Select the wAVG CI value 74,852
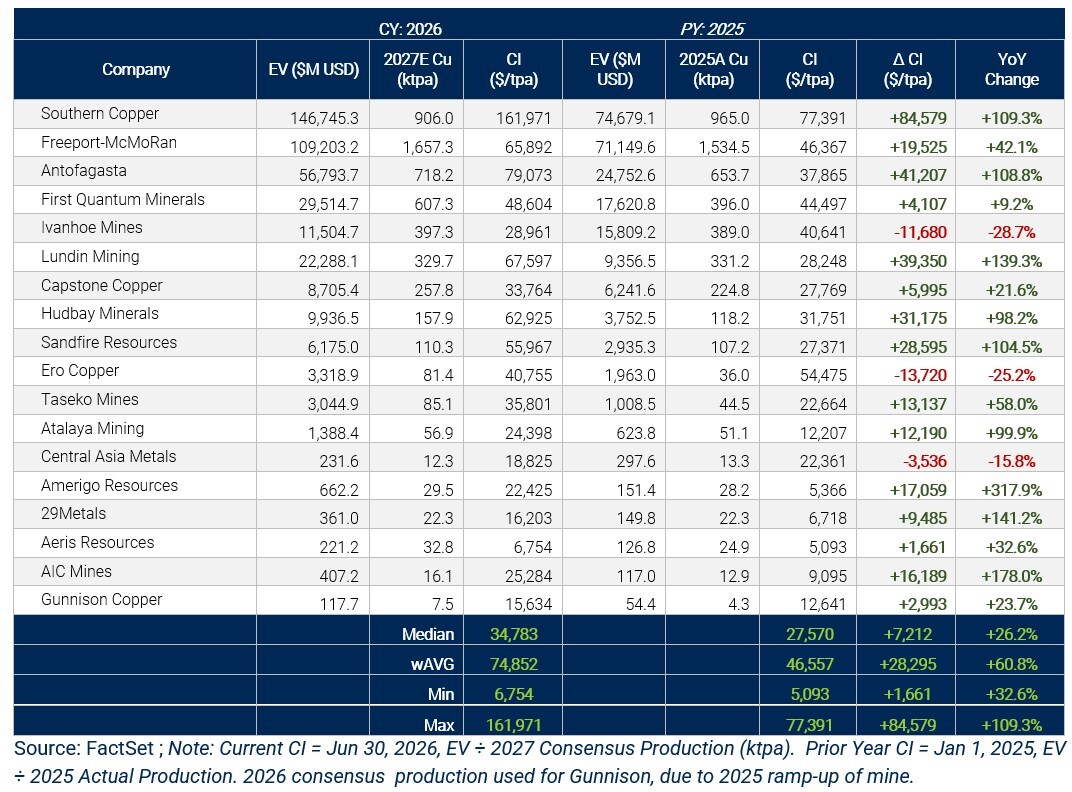 (x=514, y=664)
